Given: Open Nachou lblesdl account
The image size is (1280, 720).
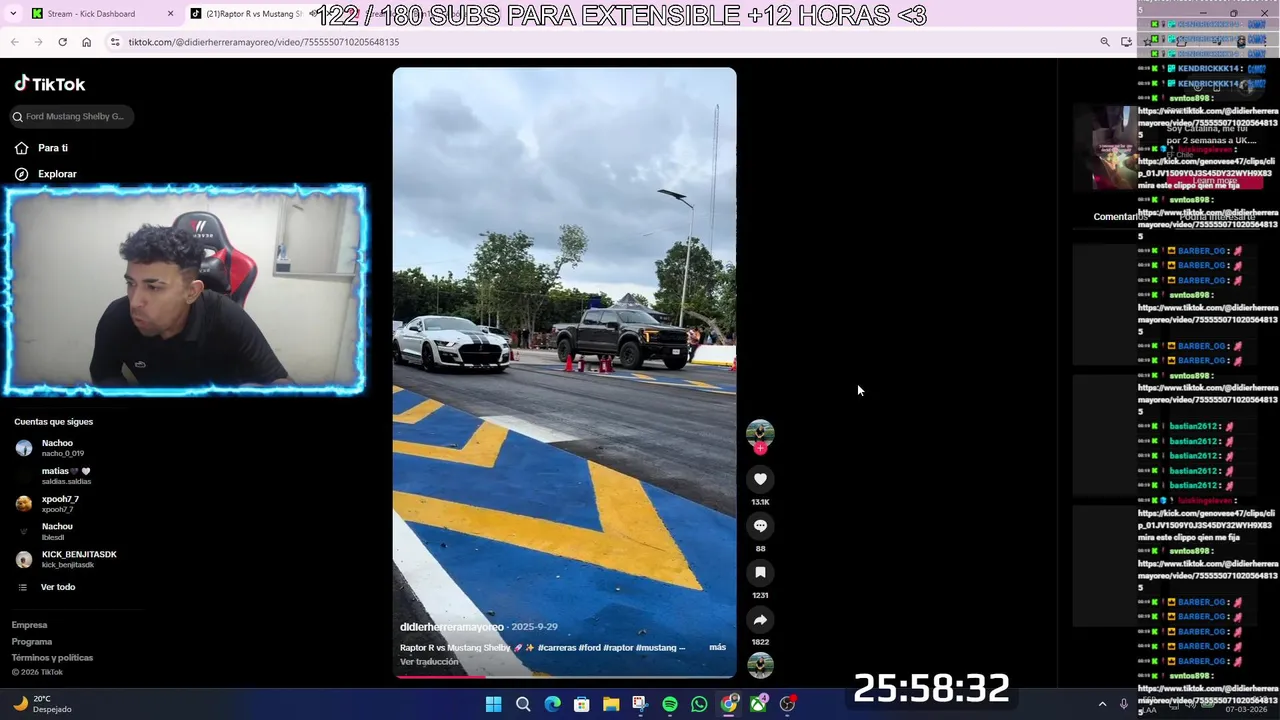Looking at the screenshot, I should (x=56, y=532).
